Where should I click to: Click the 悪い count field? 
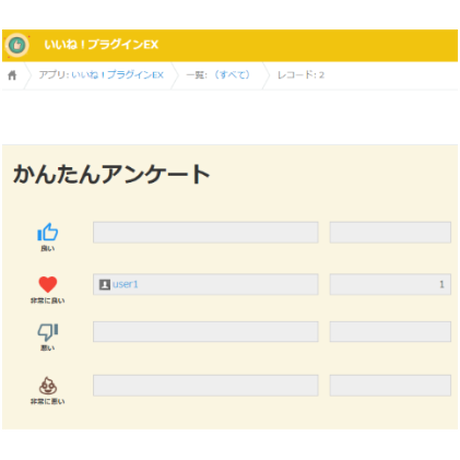click(390, 332)
